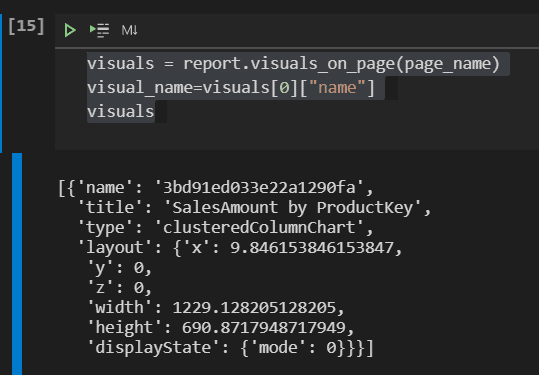Run cell 15 with the play icon
This screenshot has height=375, width=539.
coord(70,30)
